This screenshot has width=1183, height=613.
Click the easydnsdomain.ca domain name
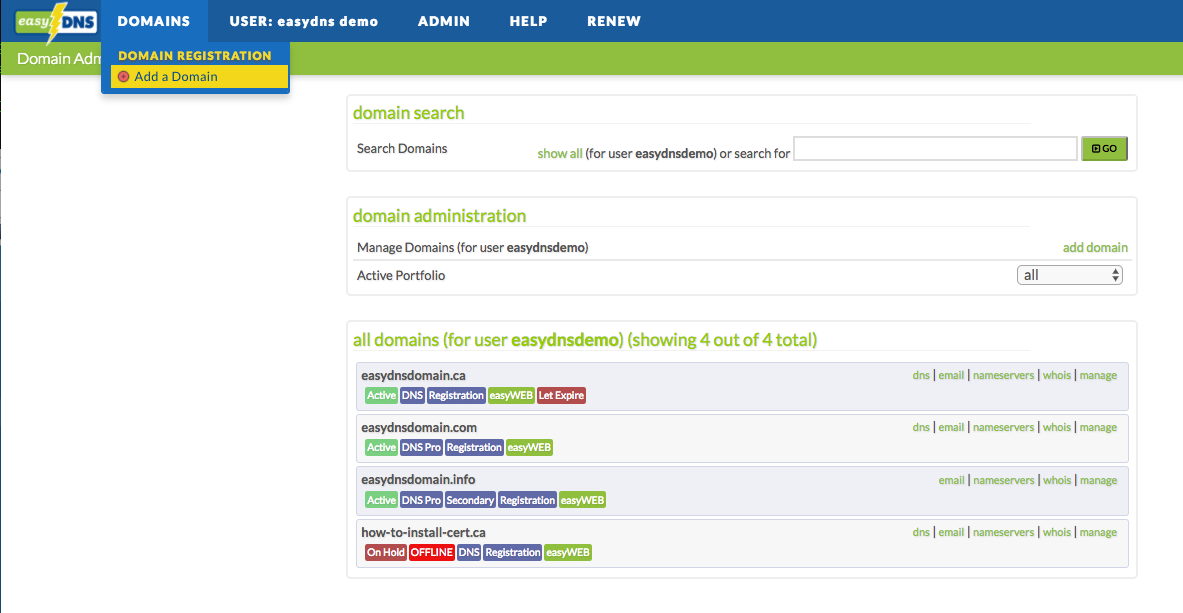click(x=413, y=375)
